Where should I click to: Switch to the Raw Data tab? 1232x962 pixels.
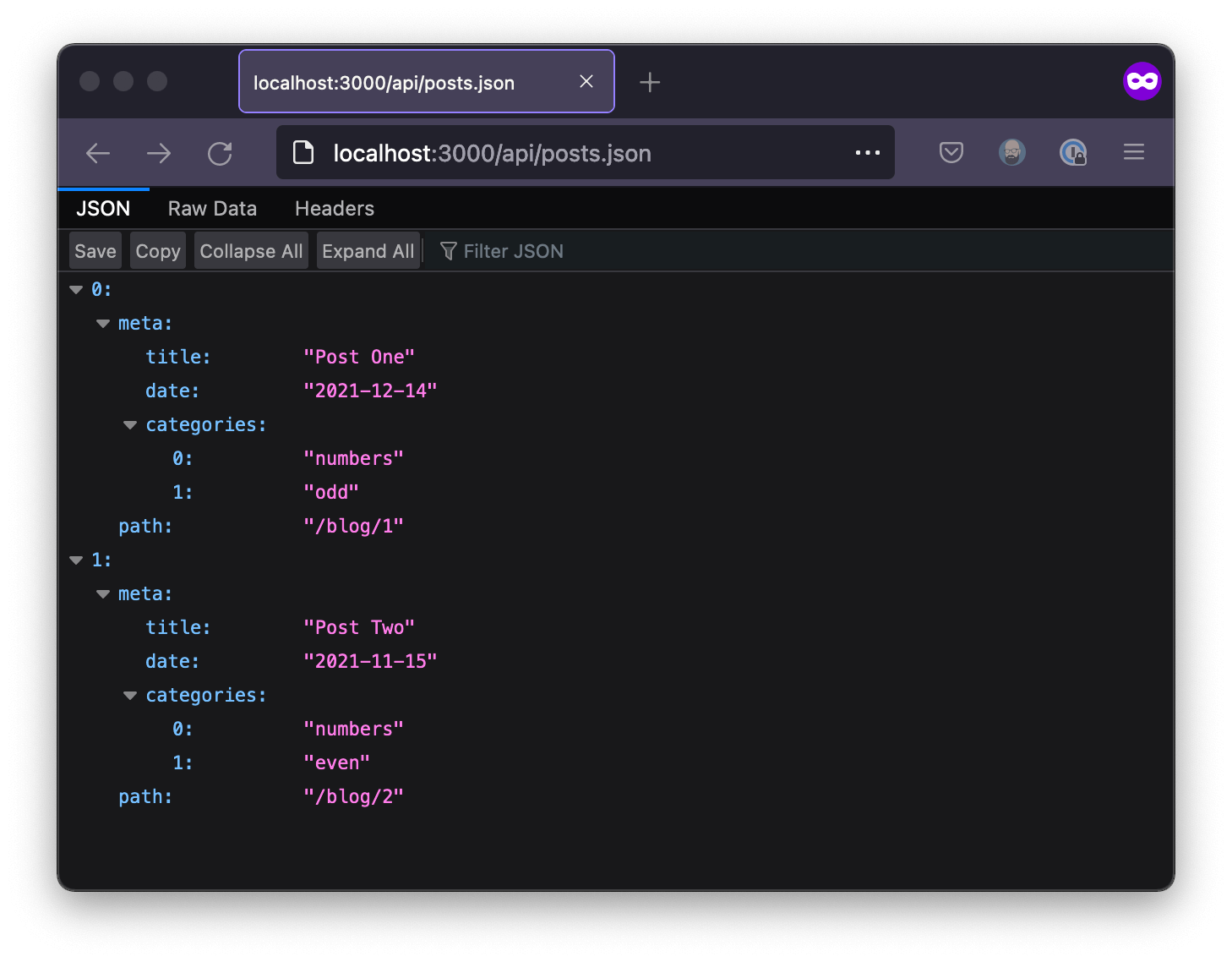coord(212,209)
